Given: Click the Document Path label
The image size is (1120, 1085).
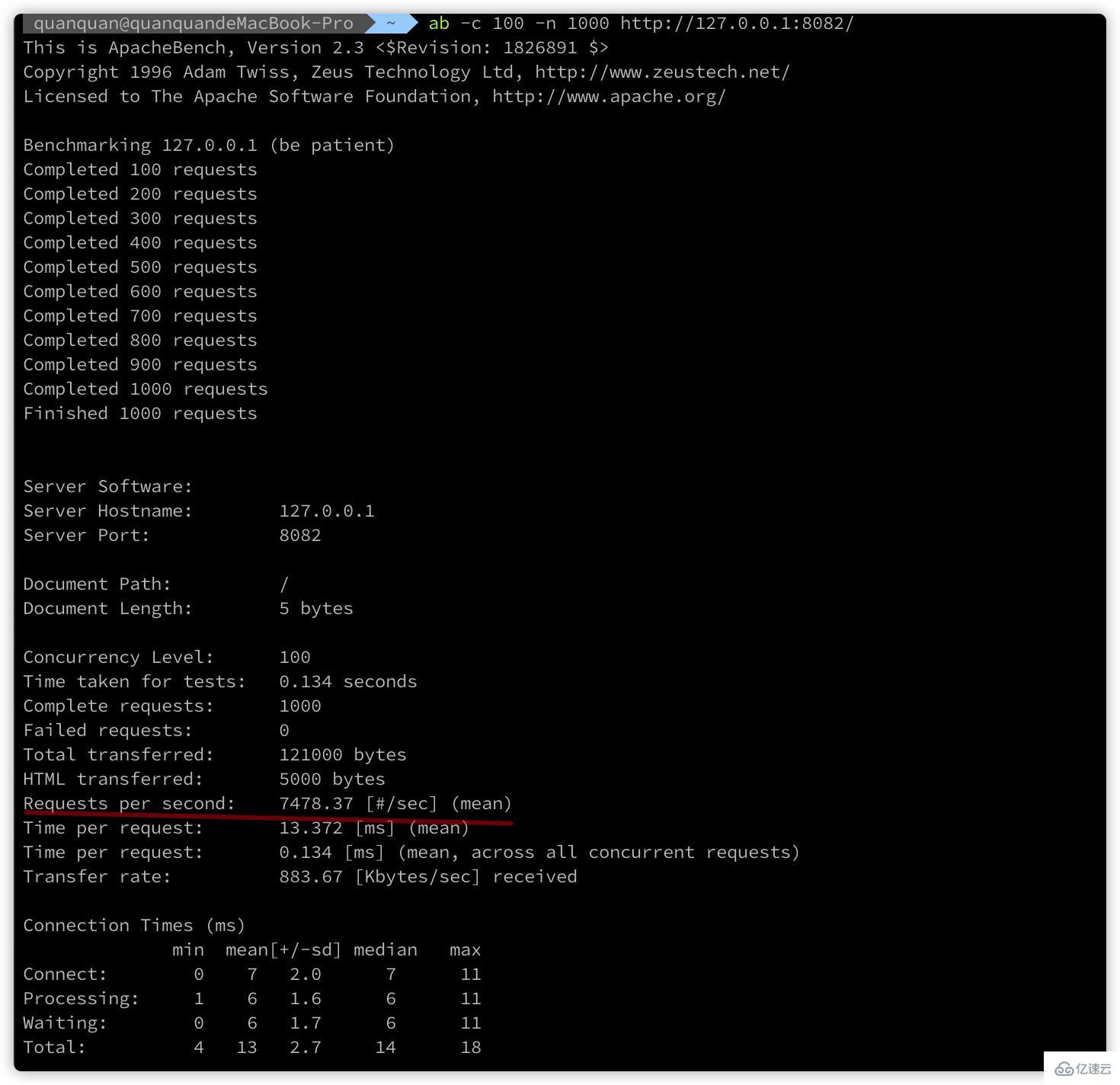Looking at the screenshot, I should 97,584.
